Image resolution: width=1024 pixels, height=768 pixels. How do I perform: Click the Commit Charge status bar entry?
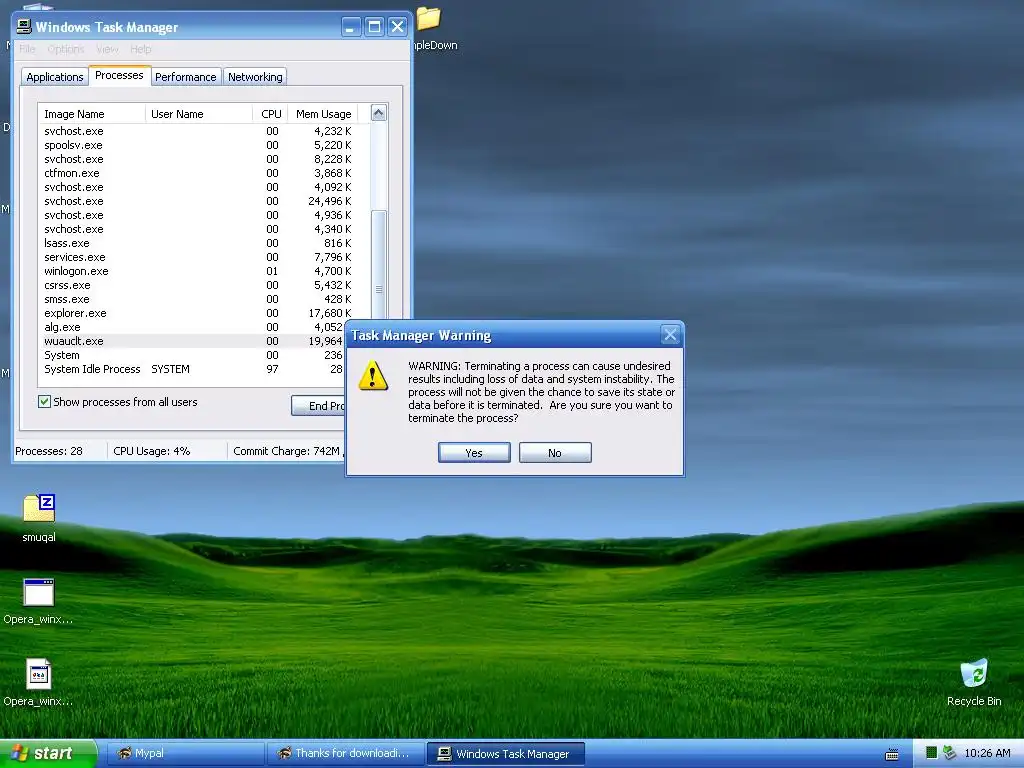(x=287, y=451)
